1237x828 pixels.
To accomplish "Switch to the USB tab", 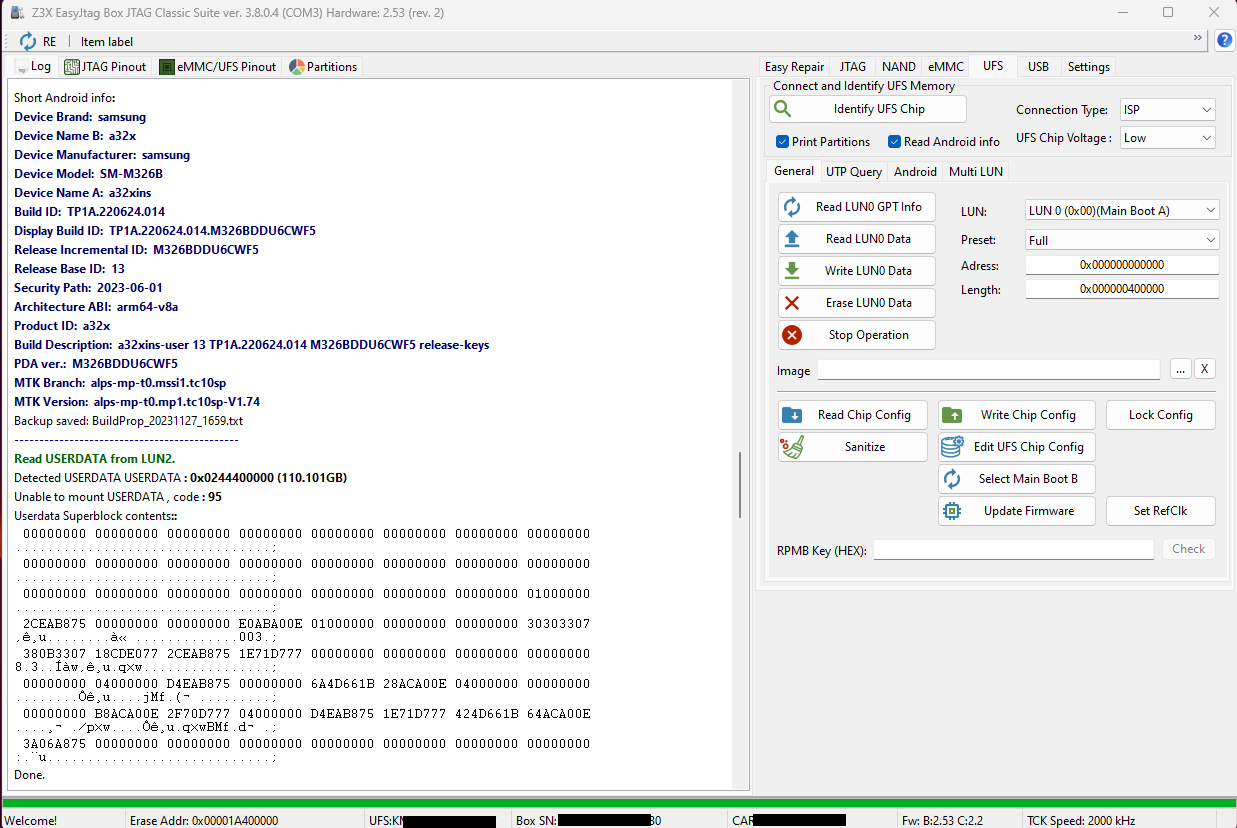I will [x=1038, y=67].
